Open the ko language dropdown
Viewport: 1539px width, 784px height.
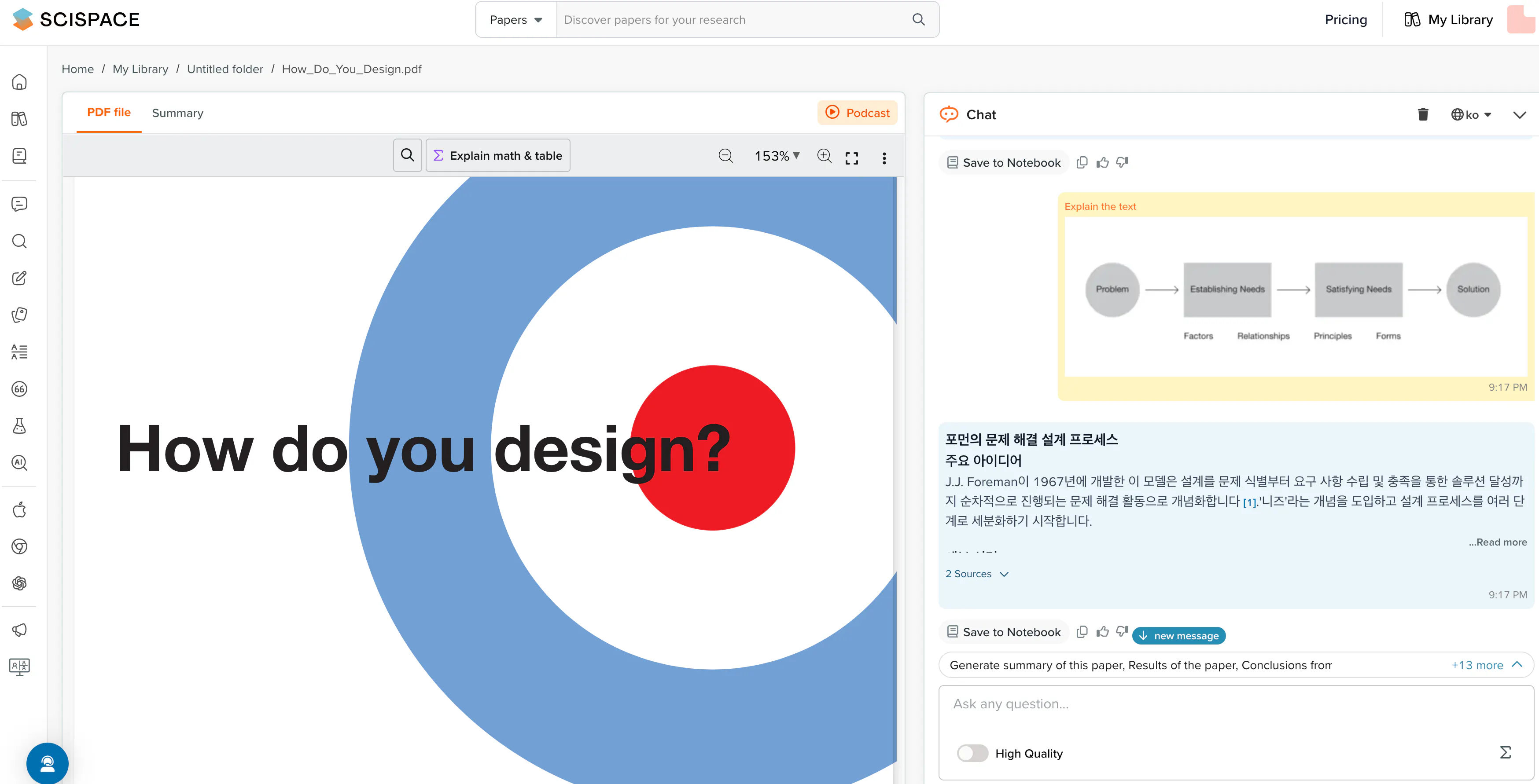[1472, 115]
